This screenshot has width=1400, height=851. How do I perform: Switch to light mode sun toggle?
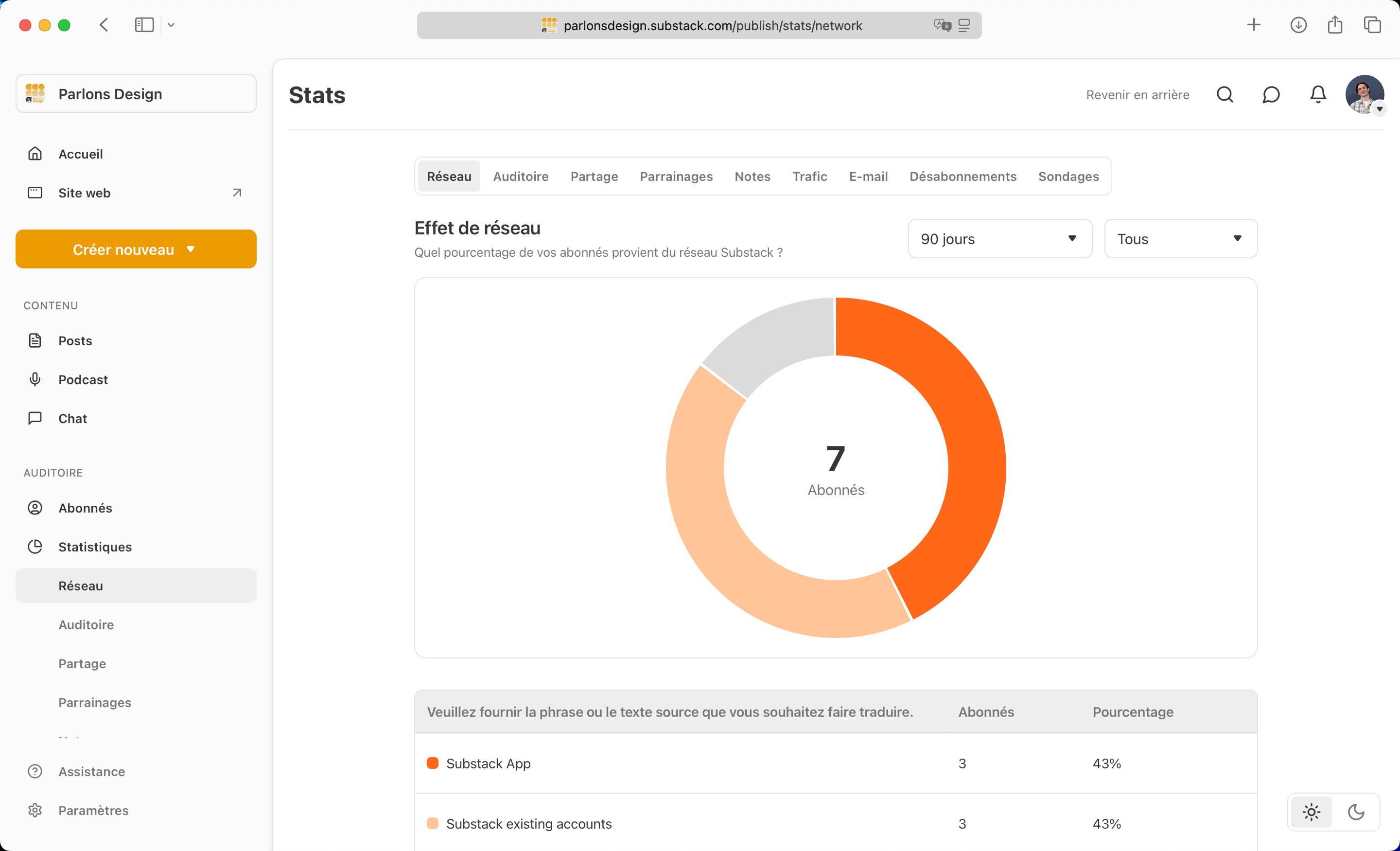point(1311,812)
